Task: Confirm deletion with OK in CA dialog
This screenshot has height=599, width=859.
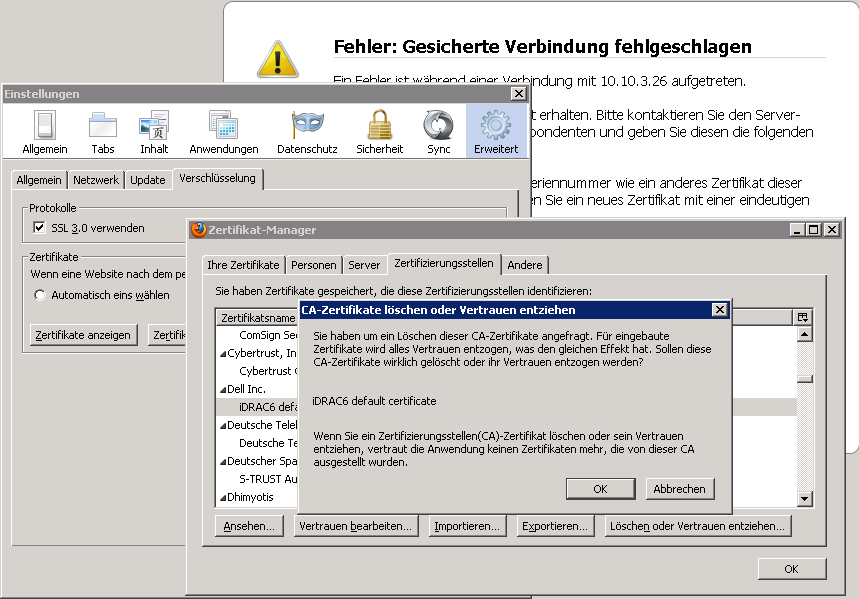Action: click(x=600, y=489)
